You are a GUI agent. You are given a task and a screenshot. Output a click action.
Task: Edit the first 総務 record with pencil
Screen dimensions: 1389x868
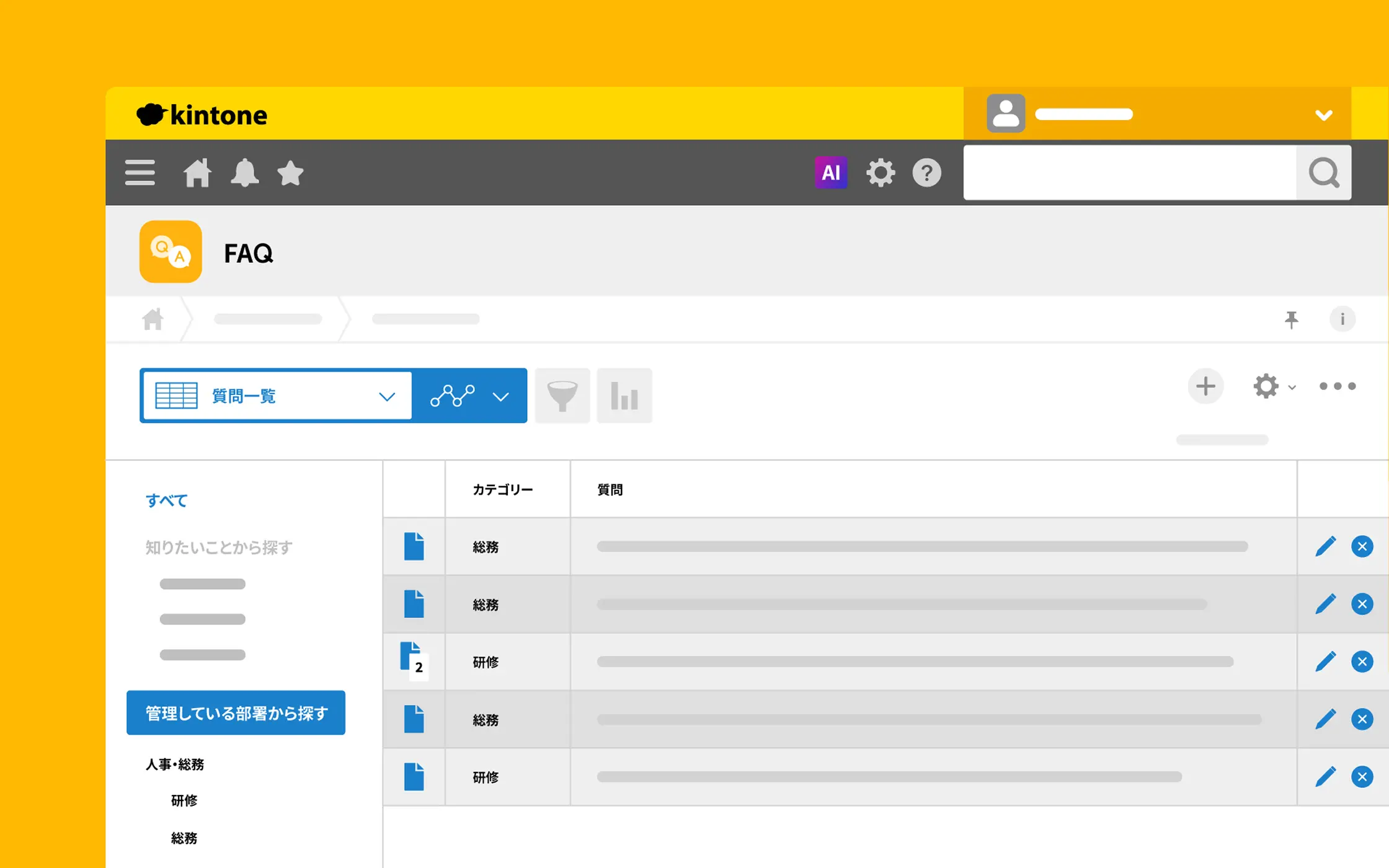[1325, 546]
